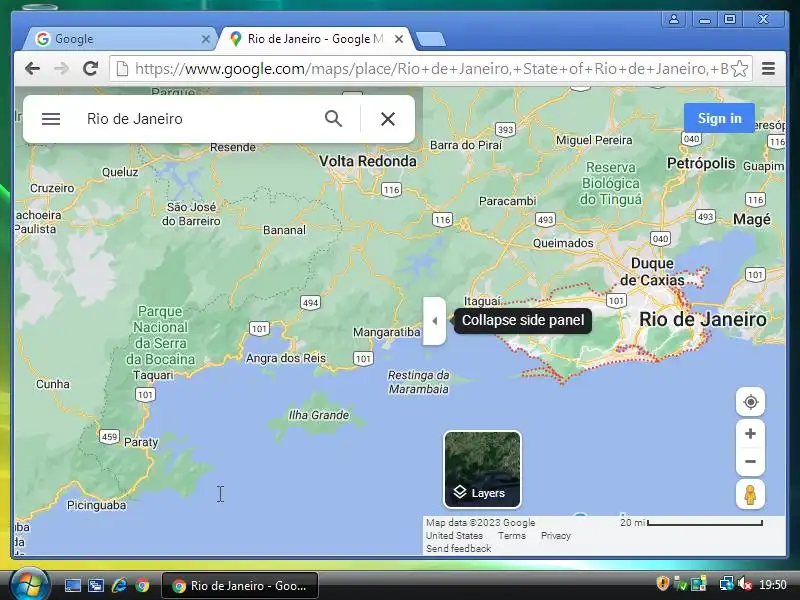Click the 494 highway shield

310,303
